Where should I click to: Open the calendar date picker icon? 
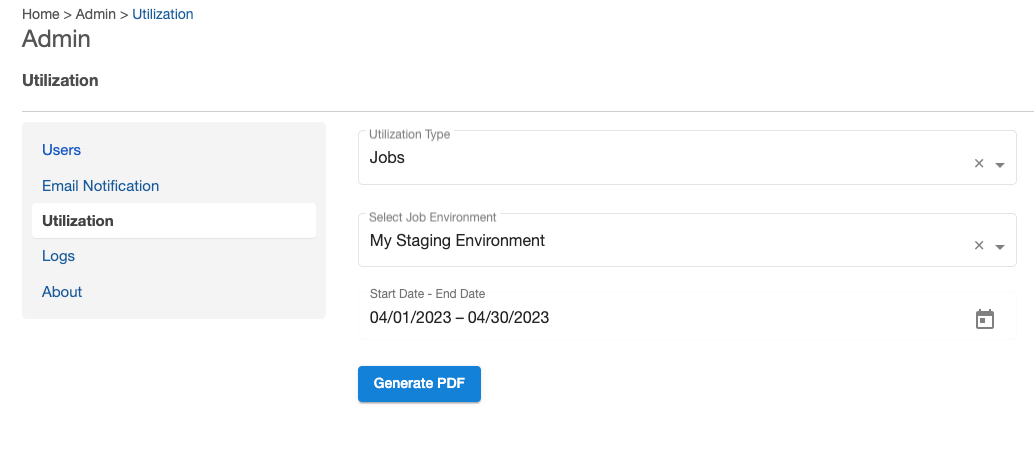coord(985,319)
